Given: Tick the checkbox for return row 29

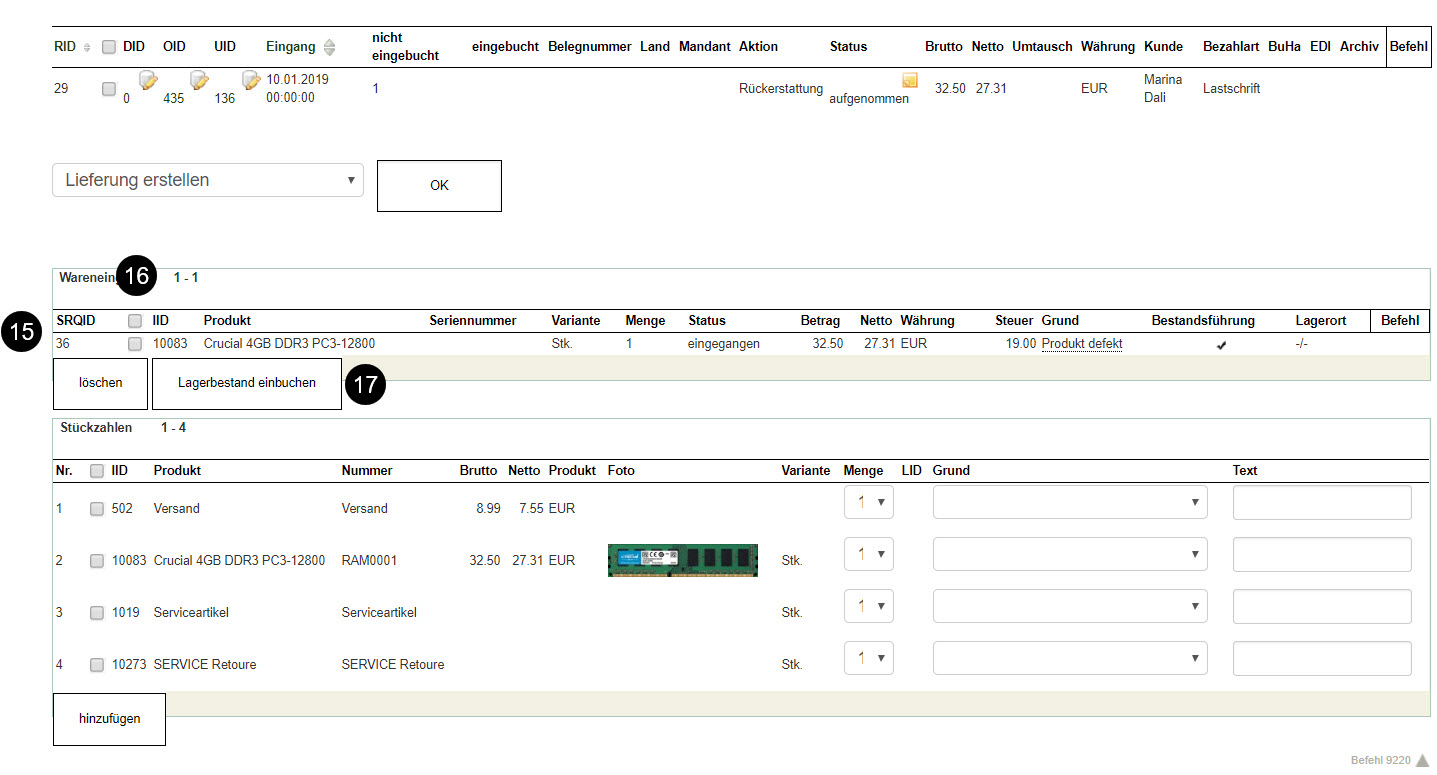Looking at the screenshot, I should pyautogui.click(x=109, y=89).
